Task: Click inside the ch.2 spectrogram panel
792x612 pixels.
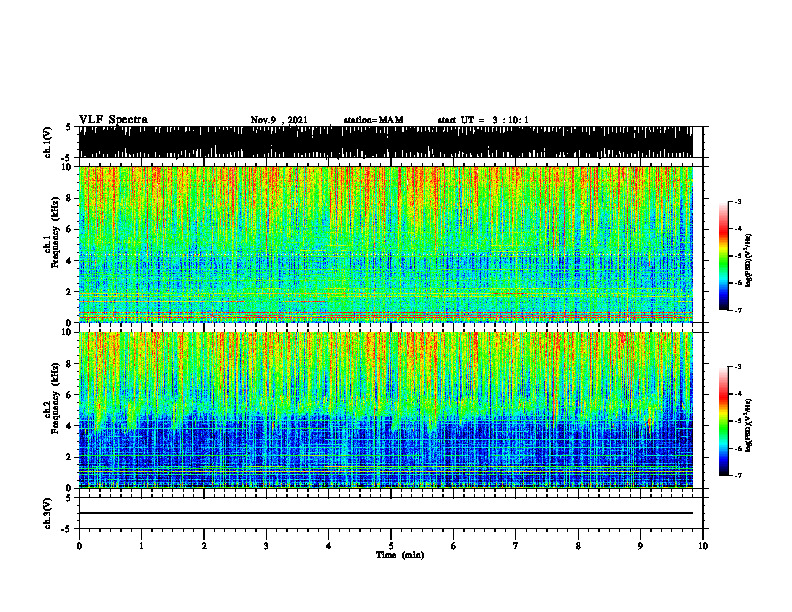Action: (385, 410)
